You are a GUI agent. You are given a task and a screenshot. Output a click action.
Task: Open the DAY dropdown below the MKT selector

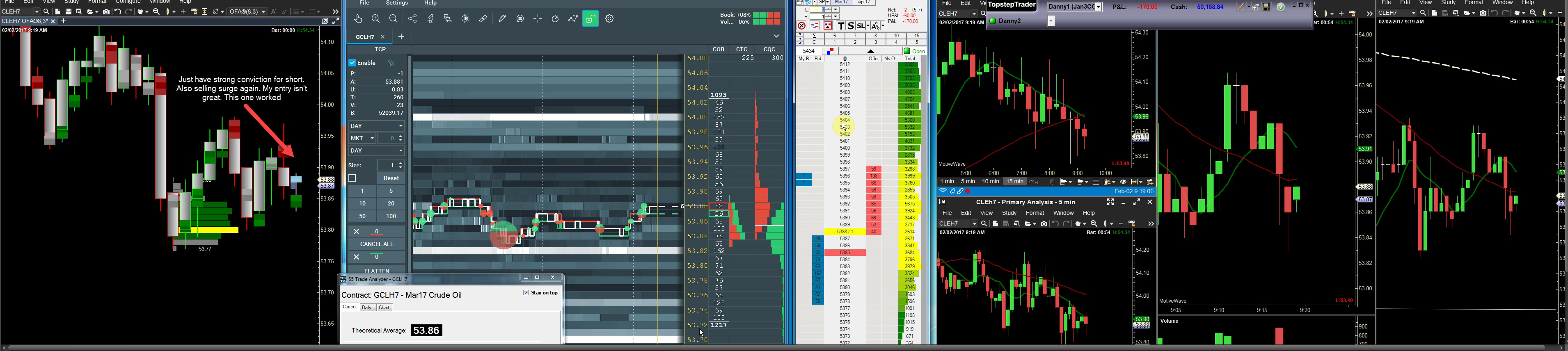377,151
